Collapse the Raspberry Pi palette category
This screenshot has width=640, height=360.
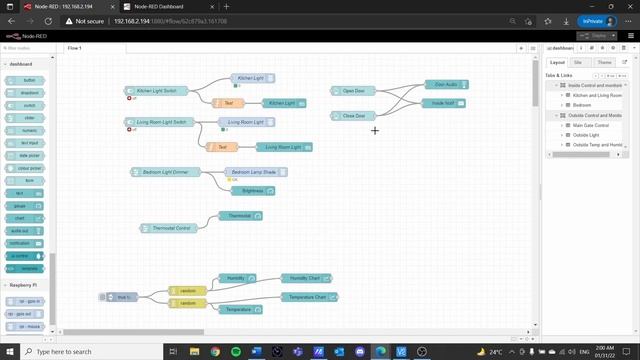(24, 285)
